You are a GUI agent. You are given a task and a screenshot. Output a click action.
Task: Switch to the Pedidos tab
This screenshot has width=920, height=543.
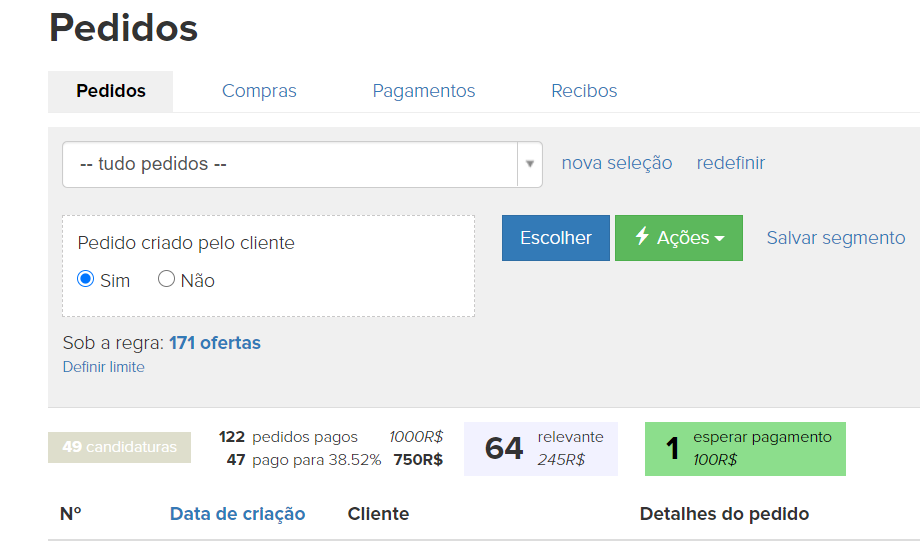click(111, 91)
